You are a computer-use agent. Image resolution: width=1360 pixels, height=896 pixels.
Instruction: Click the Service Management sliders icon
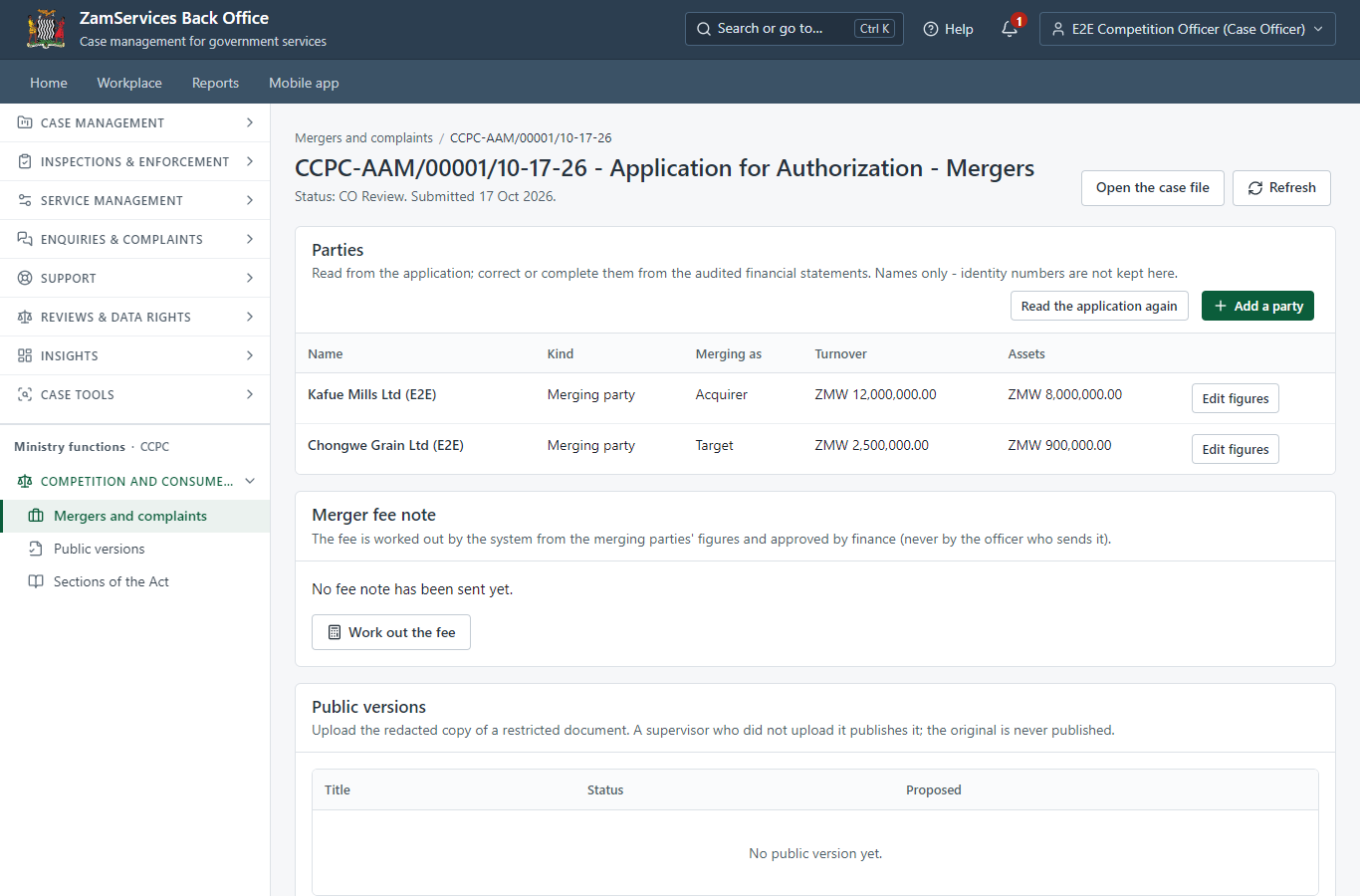click(x=25, y=200)
